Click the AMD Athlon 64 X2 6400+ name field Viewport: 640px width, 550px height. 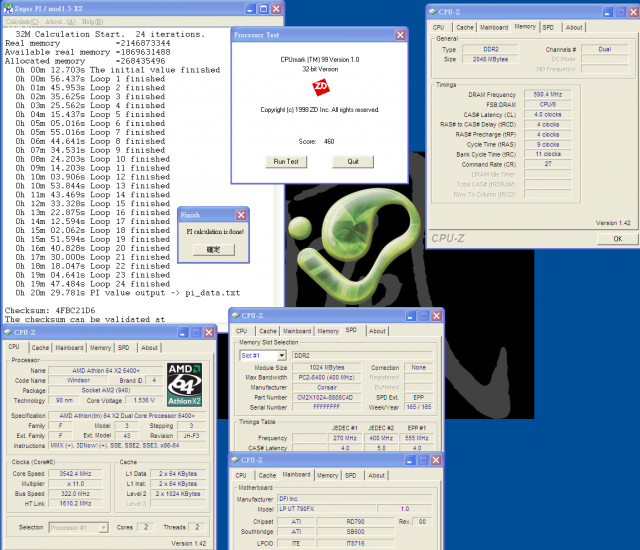coord(106,370)
